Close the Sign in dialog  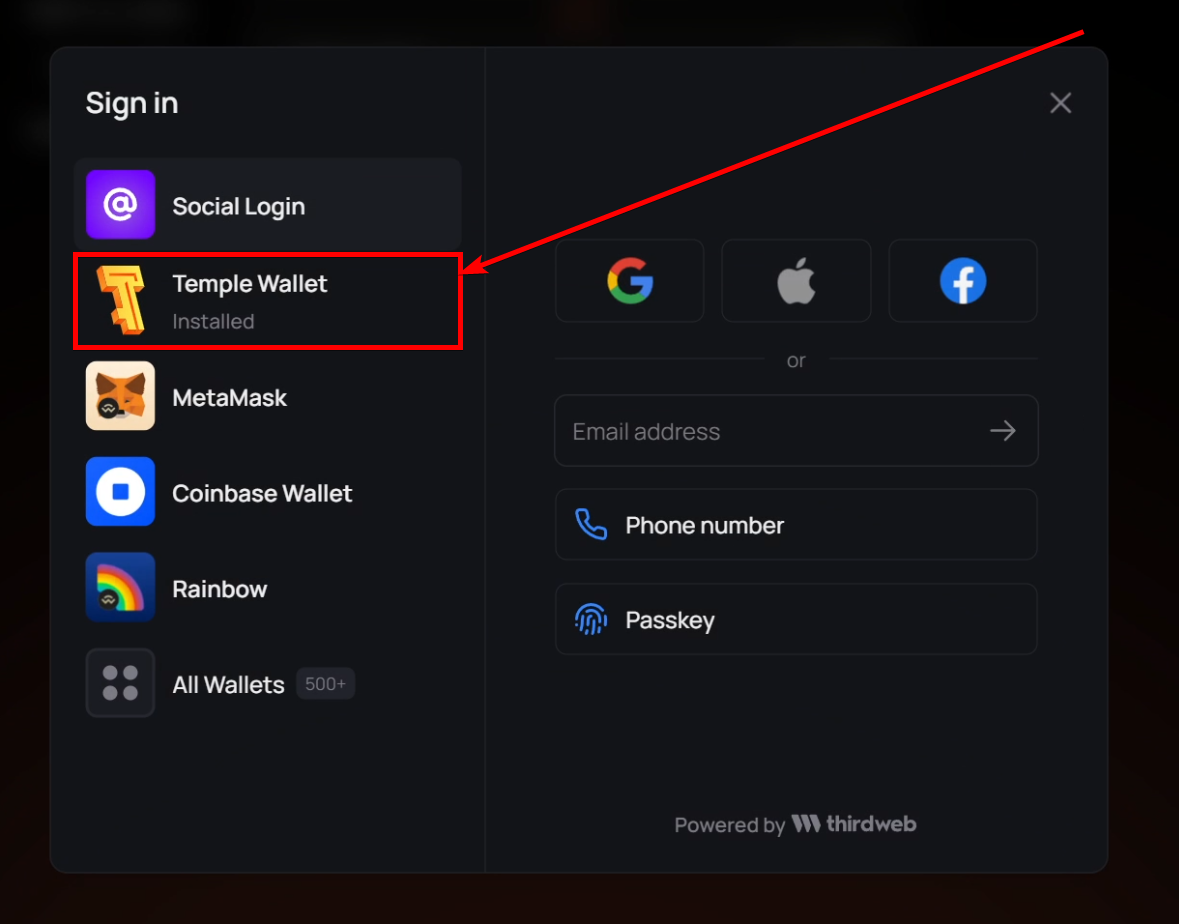(1060, 103)
